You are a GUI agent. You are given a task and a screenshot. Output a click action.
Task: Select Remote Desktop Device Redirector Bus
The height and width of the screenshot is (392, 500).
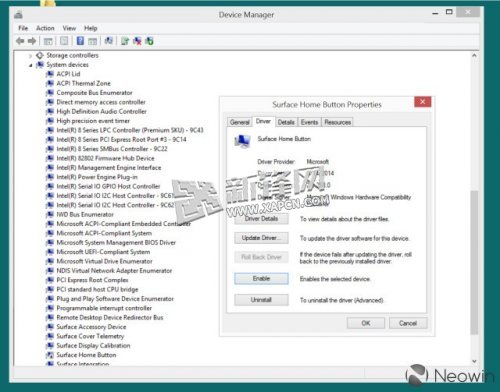coord(110,317)
